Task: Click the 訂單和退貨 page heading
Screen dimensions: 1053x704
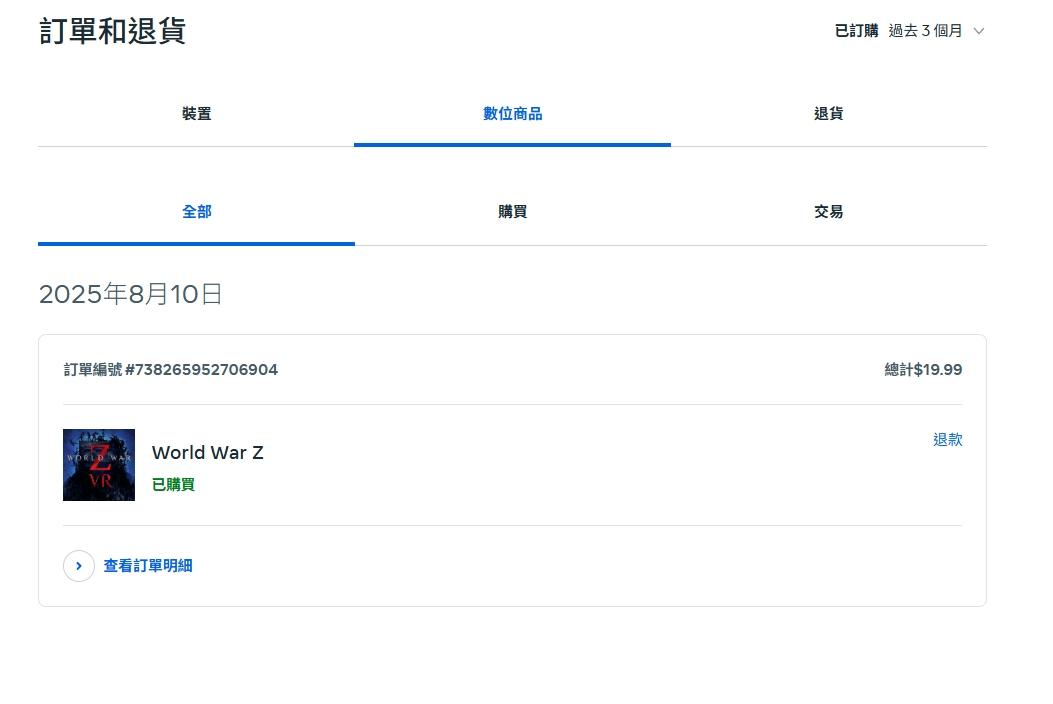Action: pos(113,31)
